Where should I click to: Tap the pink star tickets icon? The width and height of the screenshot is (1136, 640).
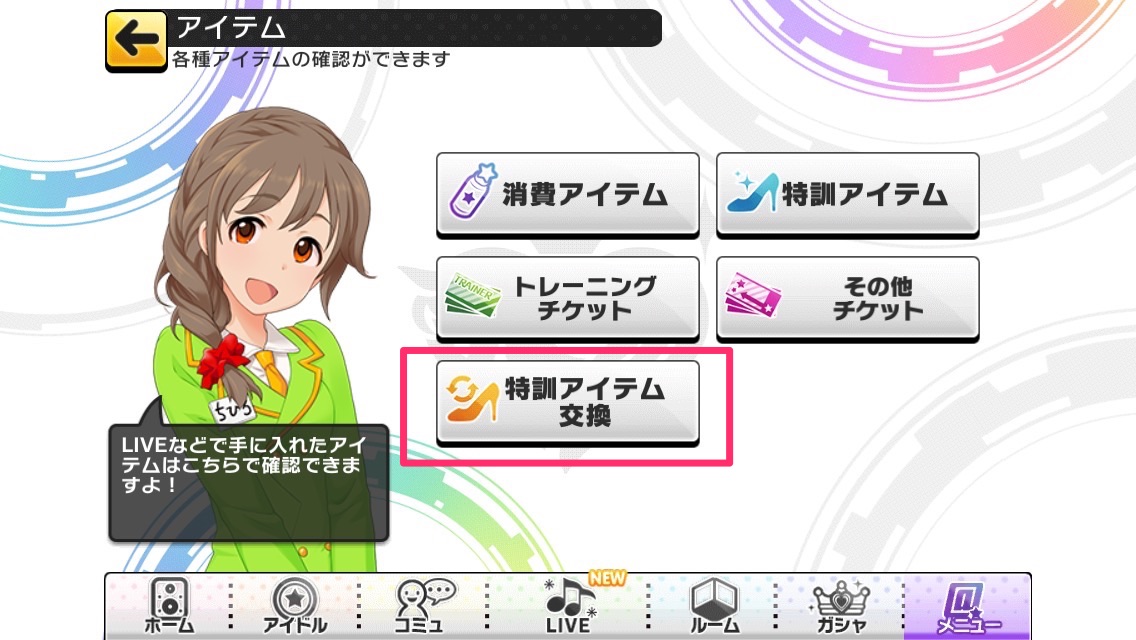point(753,295)
